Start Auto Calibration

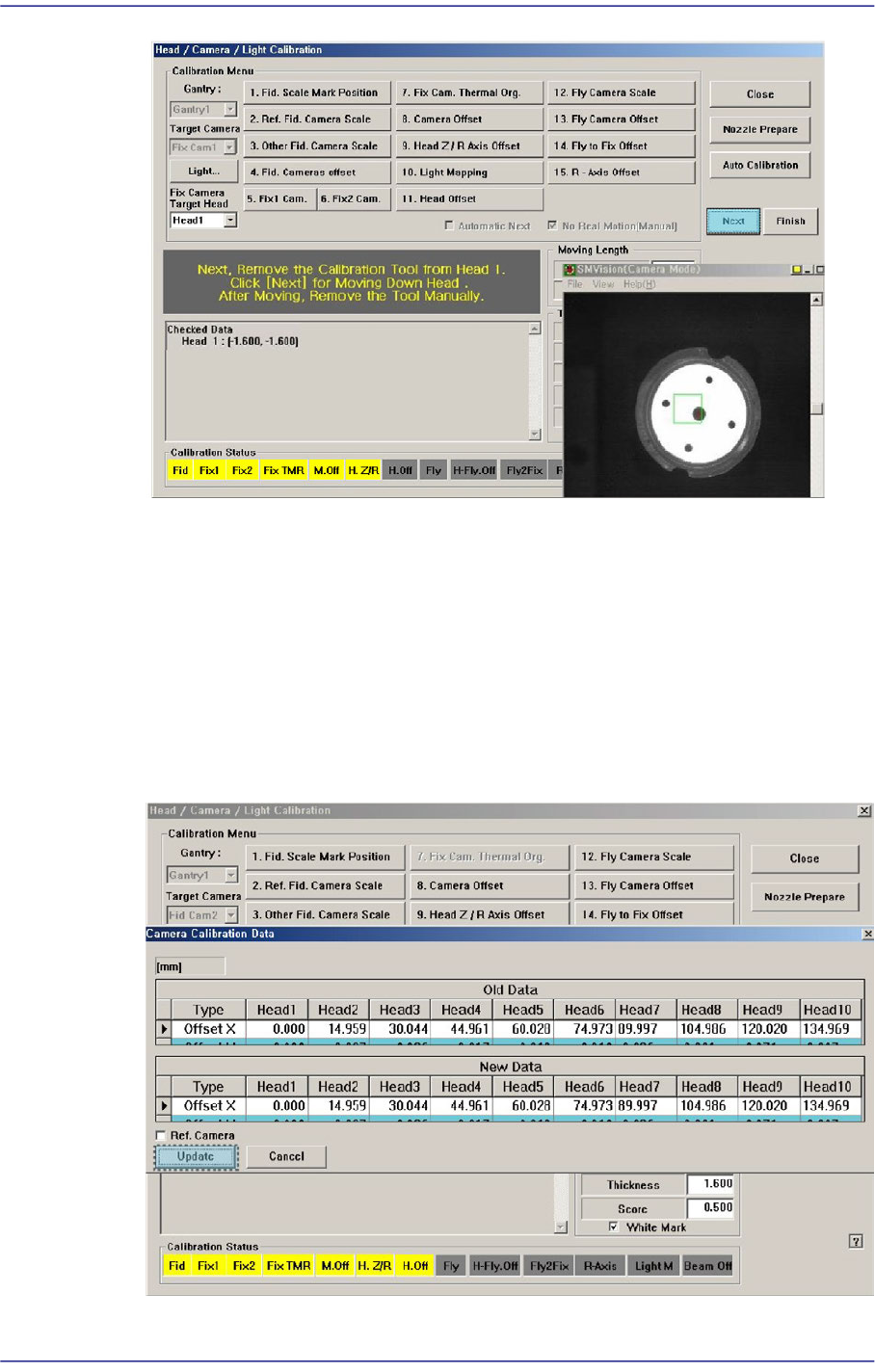(x=760, y=165)
